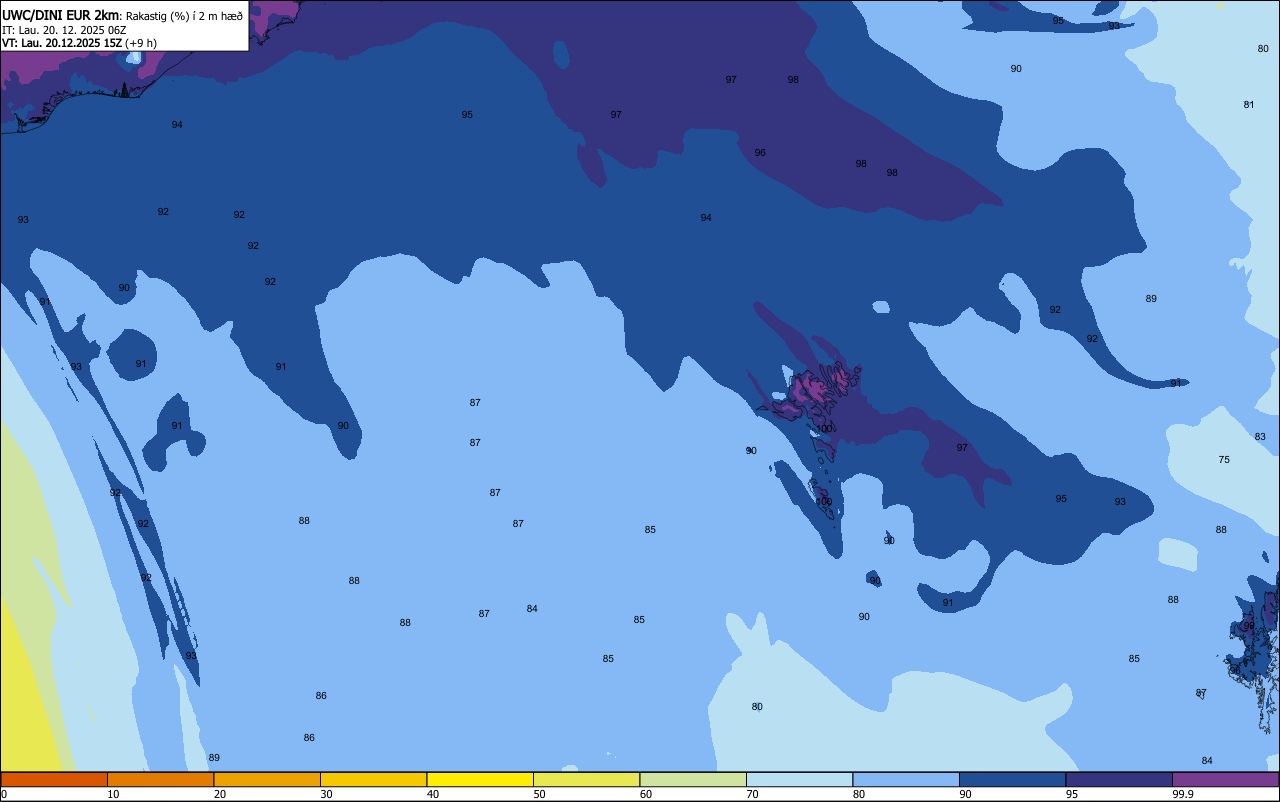Screen dimensions: 1280x802
Task: Select the 30–40 golden legend swatch
Action: tap(373, 779)
